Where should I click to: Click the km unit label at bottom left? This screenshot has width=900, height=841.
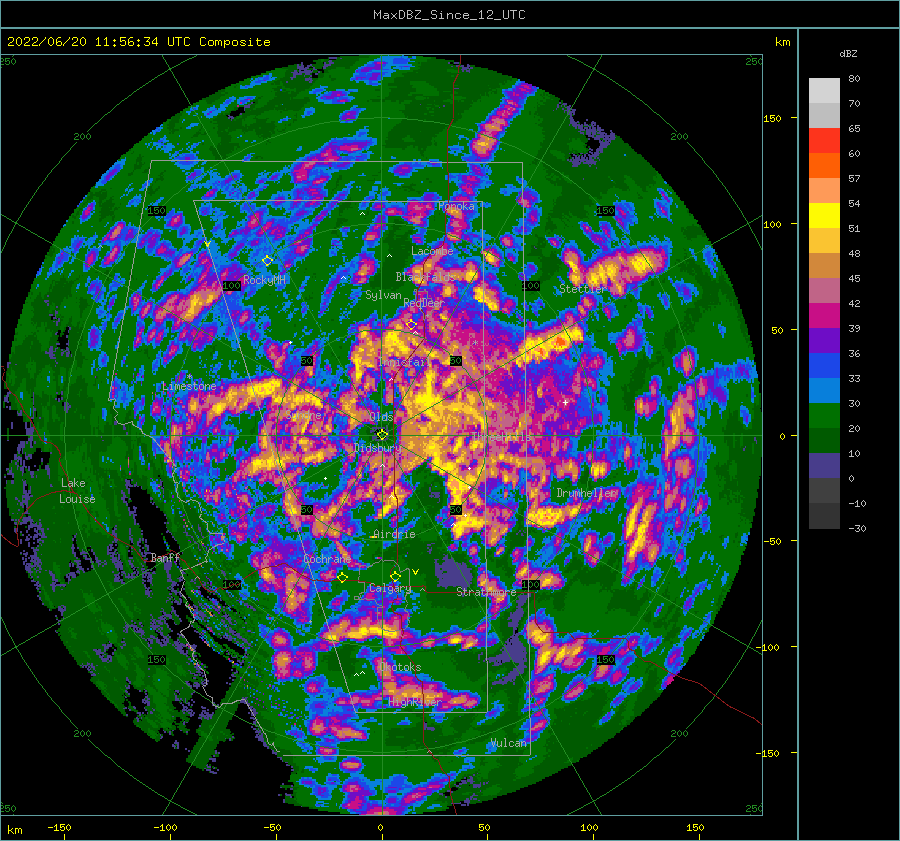[14, 830]
